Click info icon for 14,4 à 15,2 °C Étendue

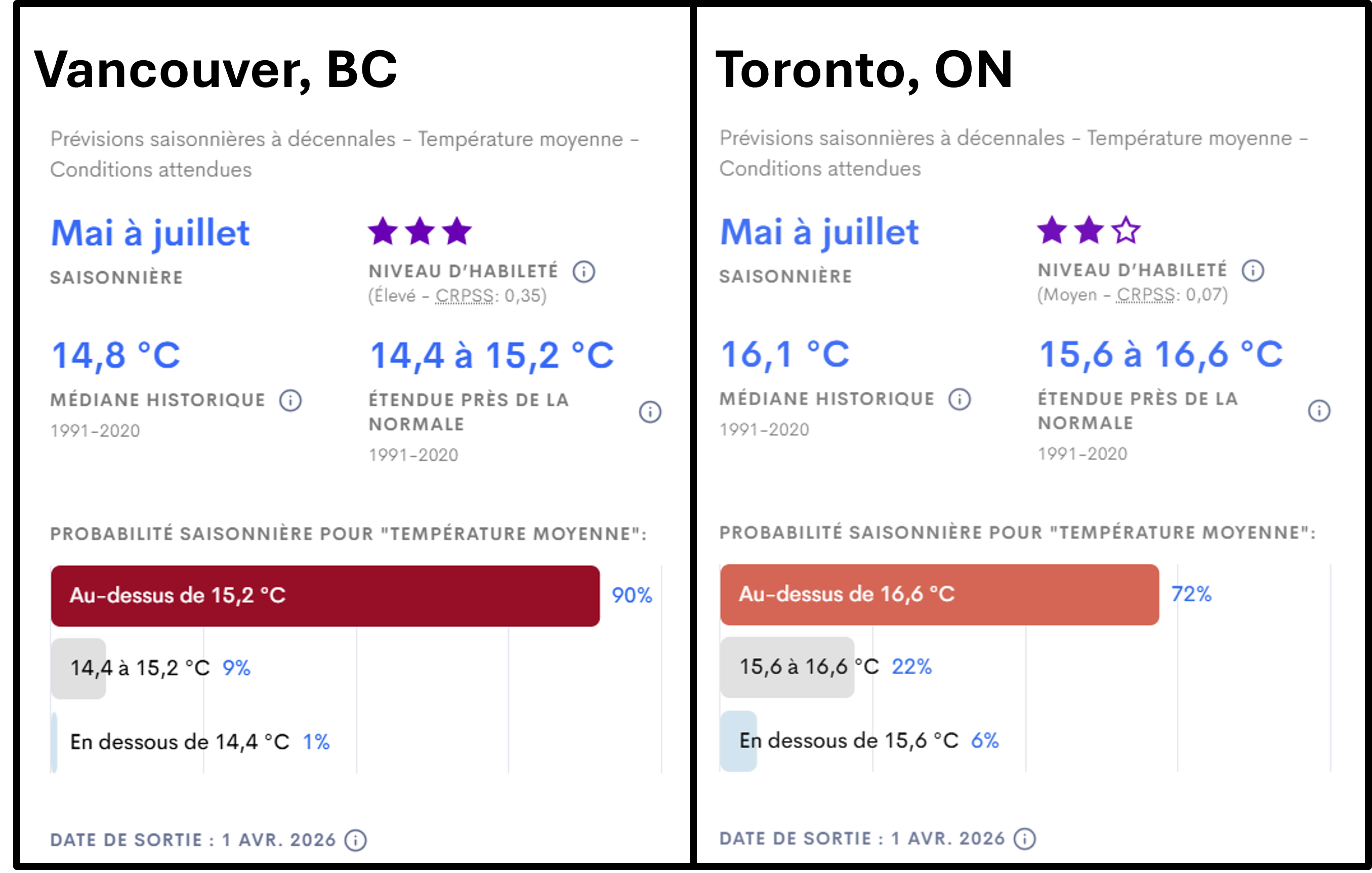(x=649, y=412)
